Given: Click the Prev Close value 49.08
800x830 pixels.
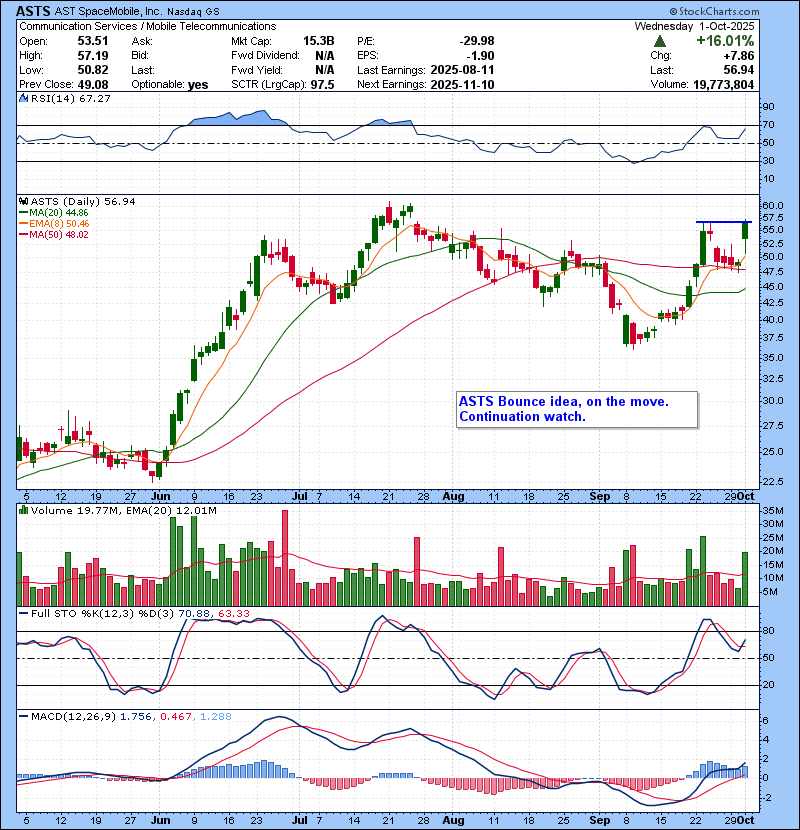Looking at the screenshot, I should 93,85.
